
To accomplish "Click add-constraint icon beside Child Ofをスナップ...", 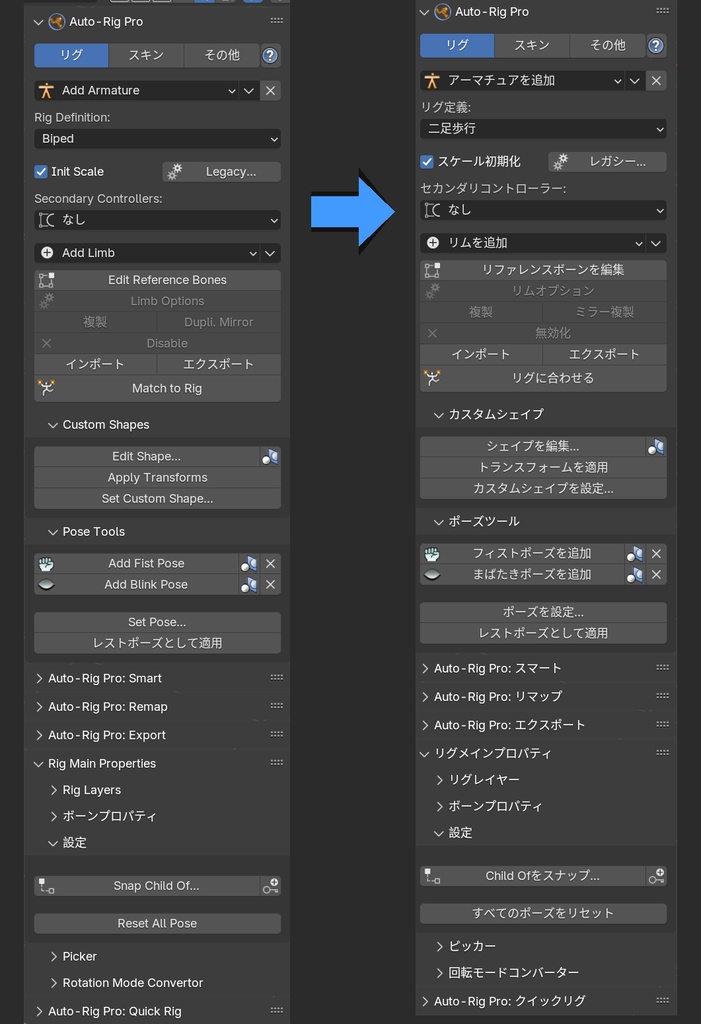I will coord(657,876).
